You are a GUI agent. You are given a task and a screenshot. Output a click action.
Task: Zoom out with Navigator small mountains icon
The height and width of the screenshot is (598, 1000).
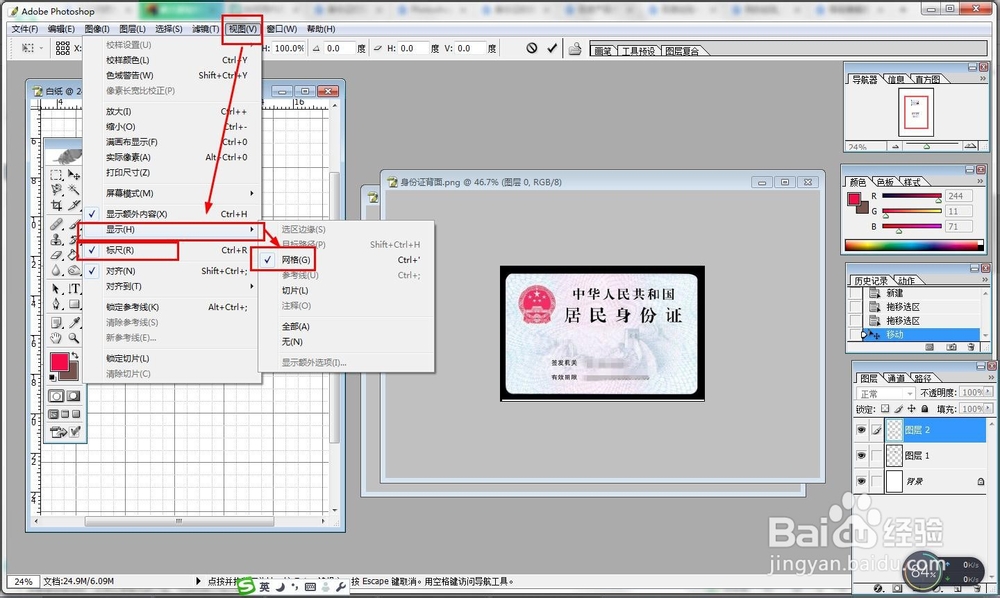pyautogui.click(x=895, y=146)
